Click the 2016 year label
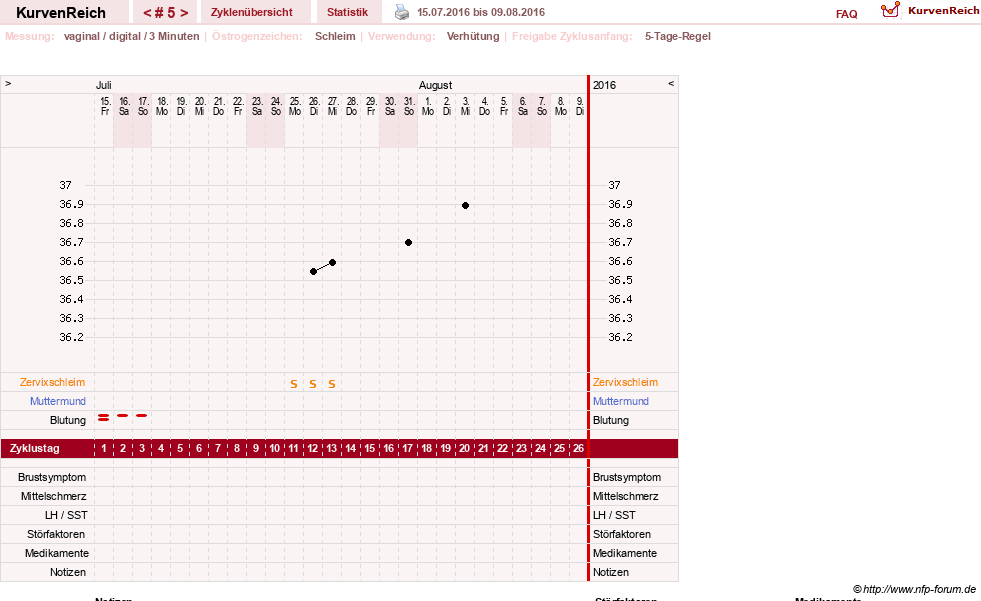981x601 pixels. tap(604, 85)
